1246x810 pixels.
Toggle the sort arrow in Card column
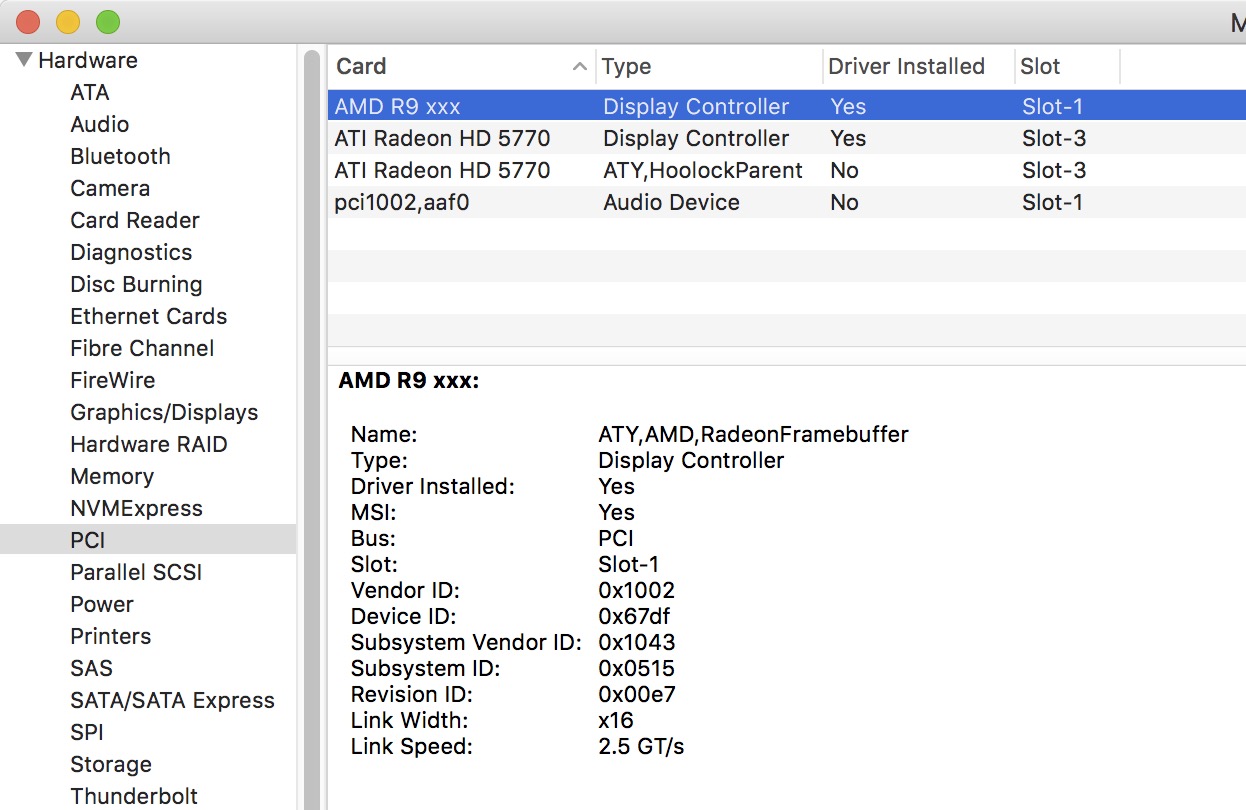click(579, 67)
